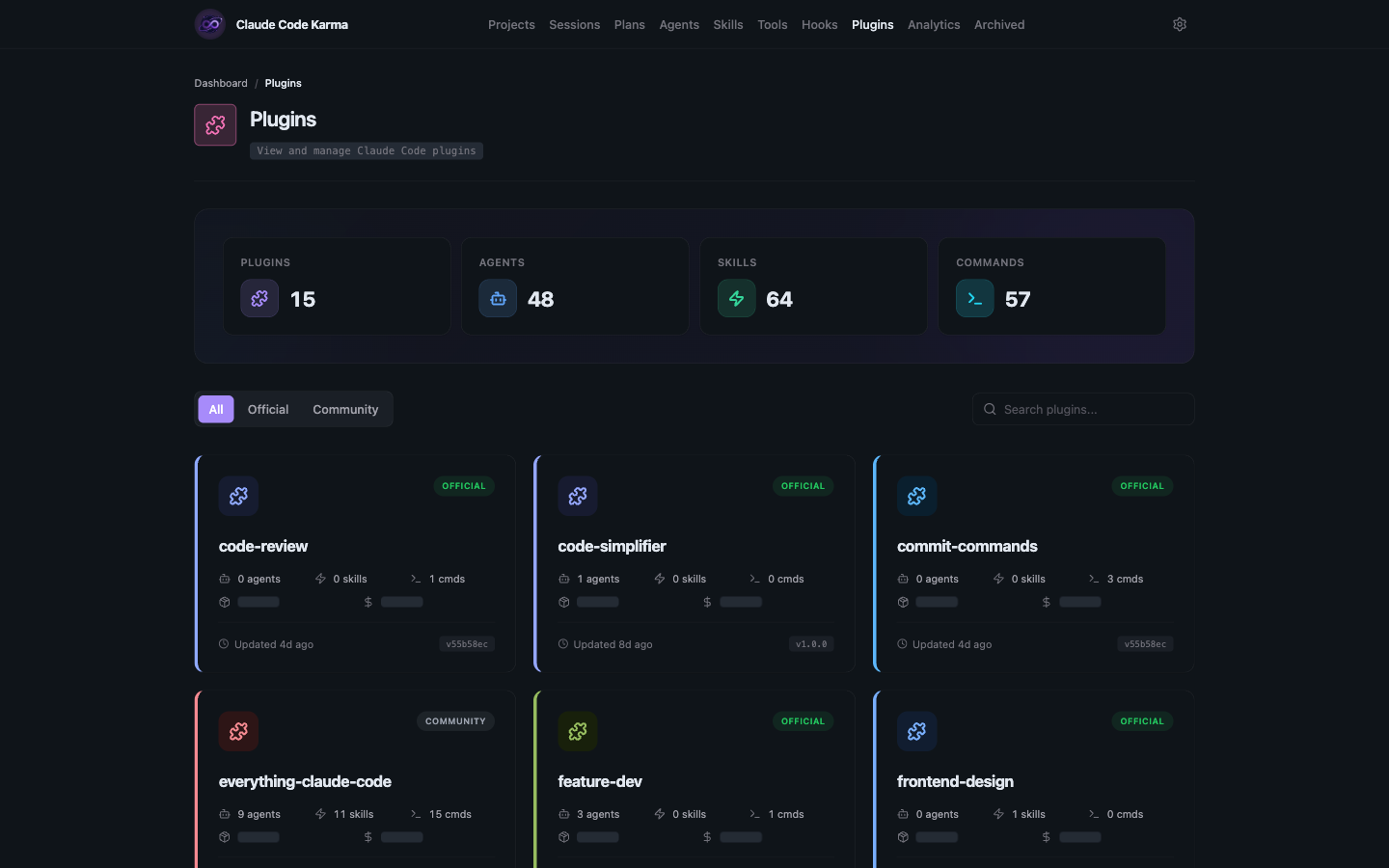Select Hooks from the top navigation
The image size is (1389, 868).
click(819, 24)
